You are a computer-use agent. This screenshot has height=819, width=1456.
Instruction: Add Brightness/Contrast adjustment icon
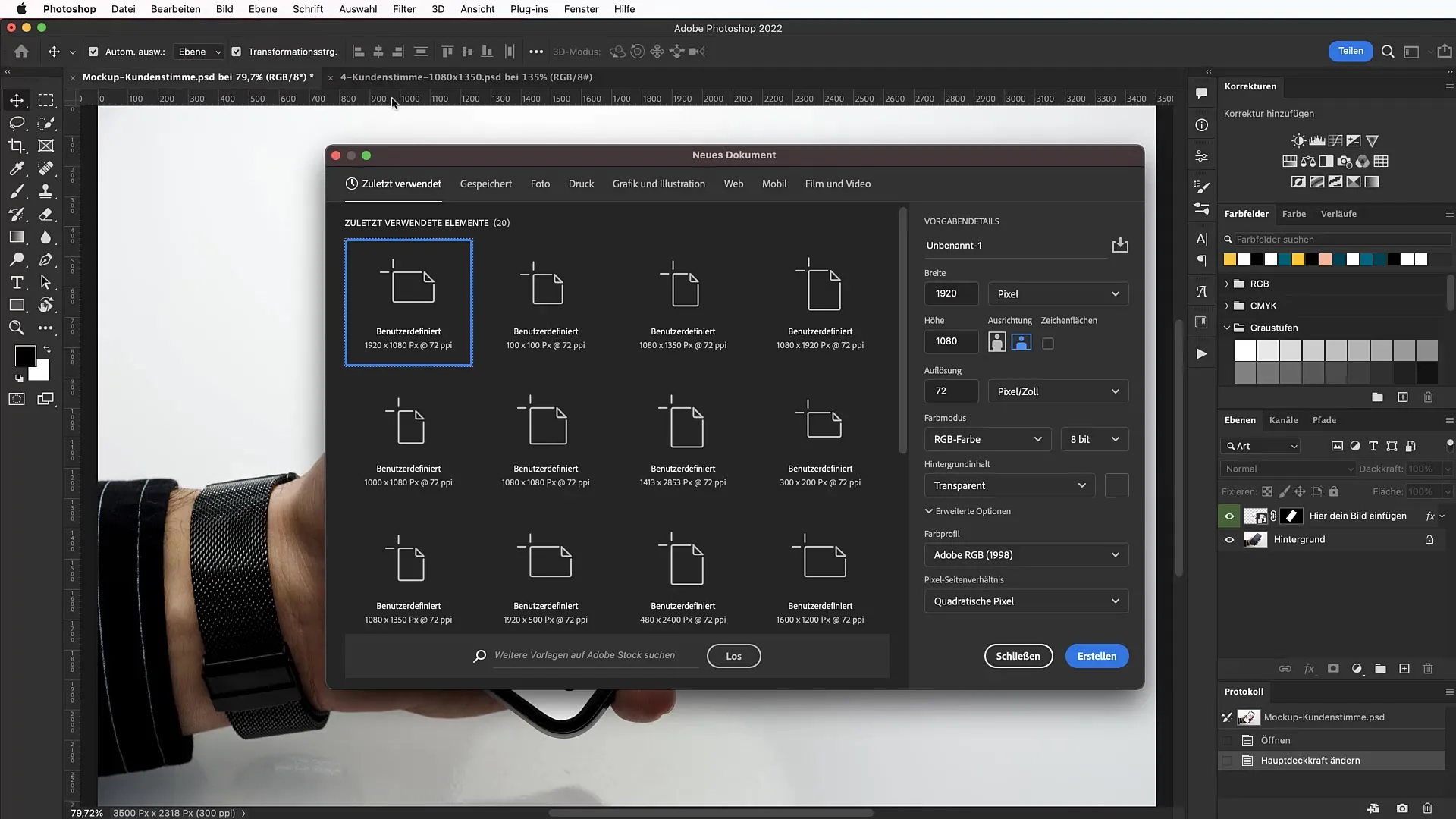coord(1299,141)
